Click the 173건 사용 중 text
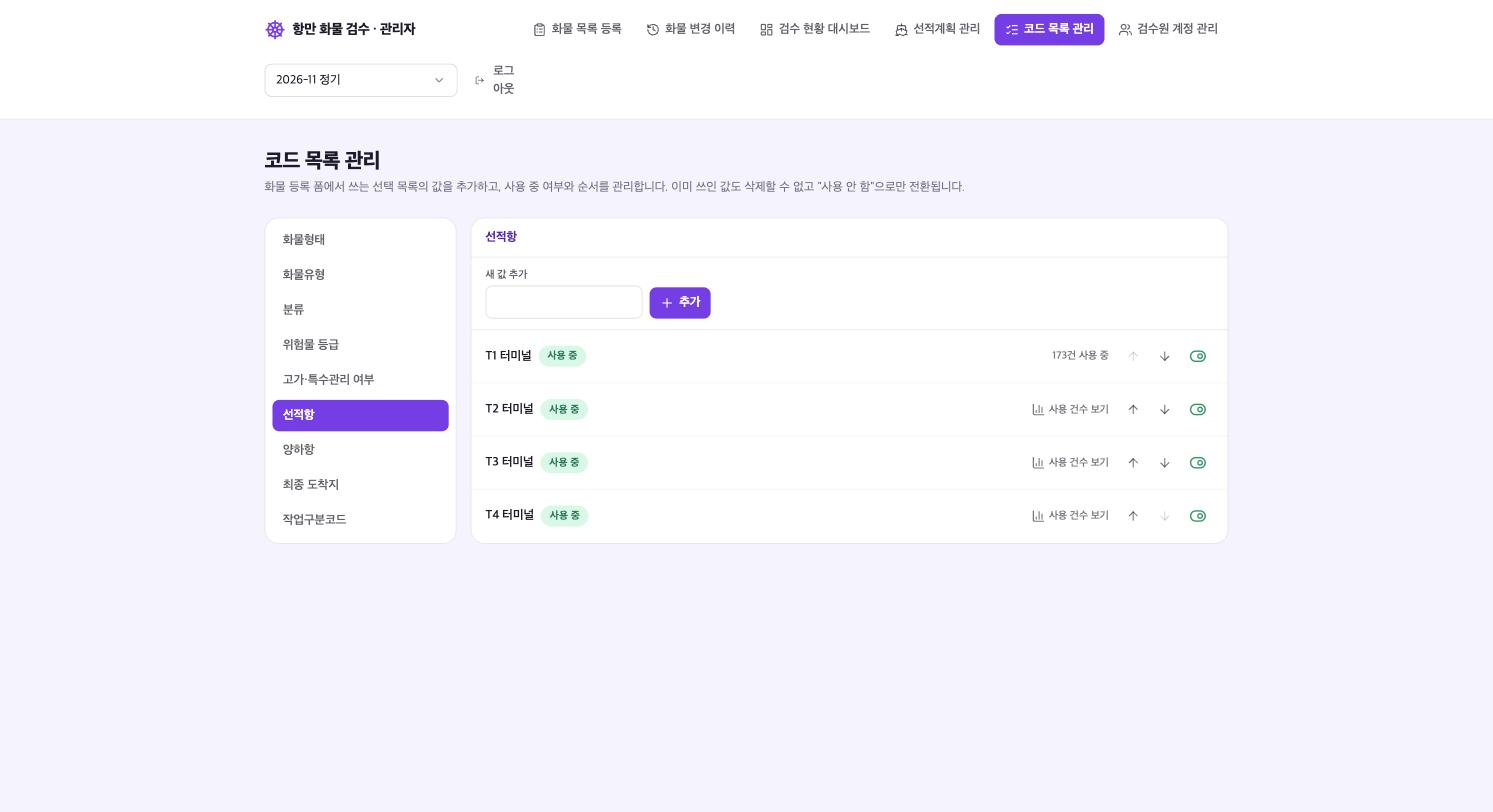Viewport: 1493px width, 812px height. pyautogui.click(x=1080, y=356)
